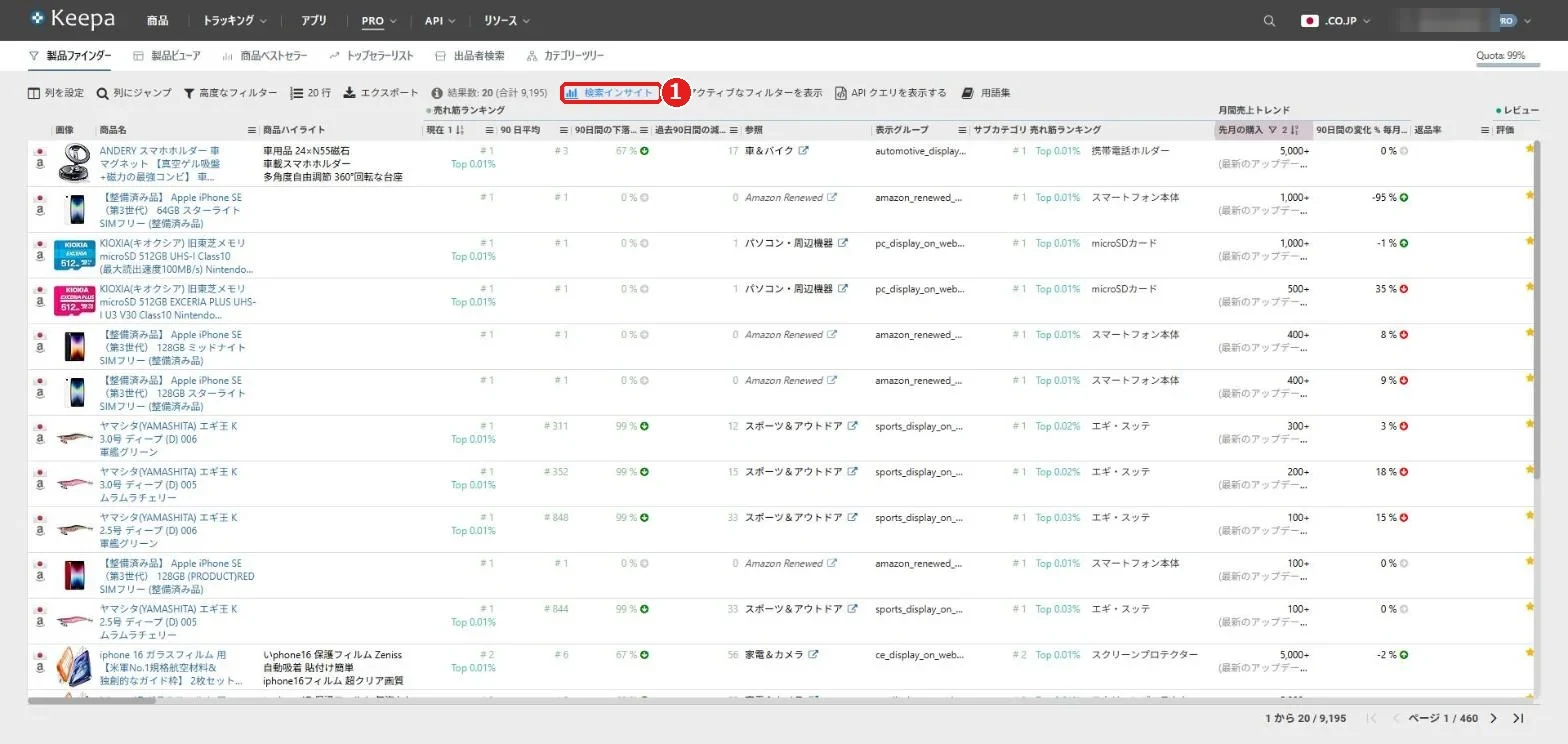Screen dimensions: 1568x744
Task: Click the Amazon icon on ANDERY row
Action: click(x=40, y=163)
